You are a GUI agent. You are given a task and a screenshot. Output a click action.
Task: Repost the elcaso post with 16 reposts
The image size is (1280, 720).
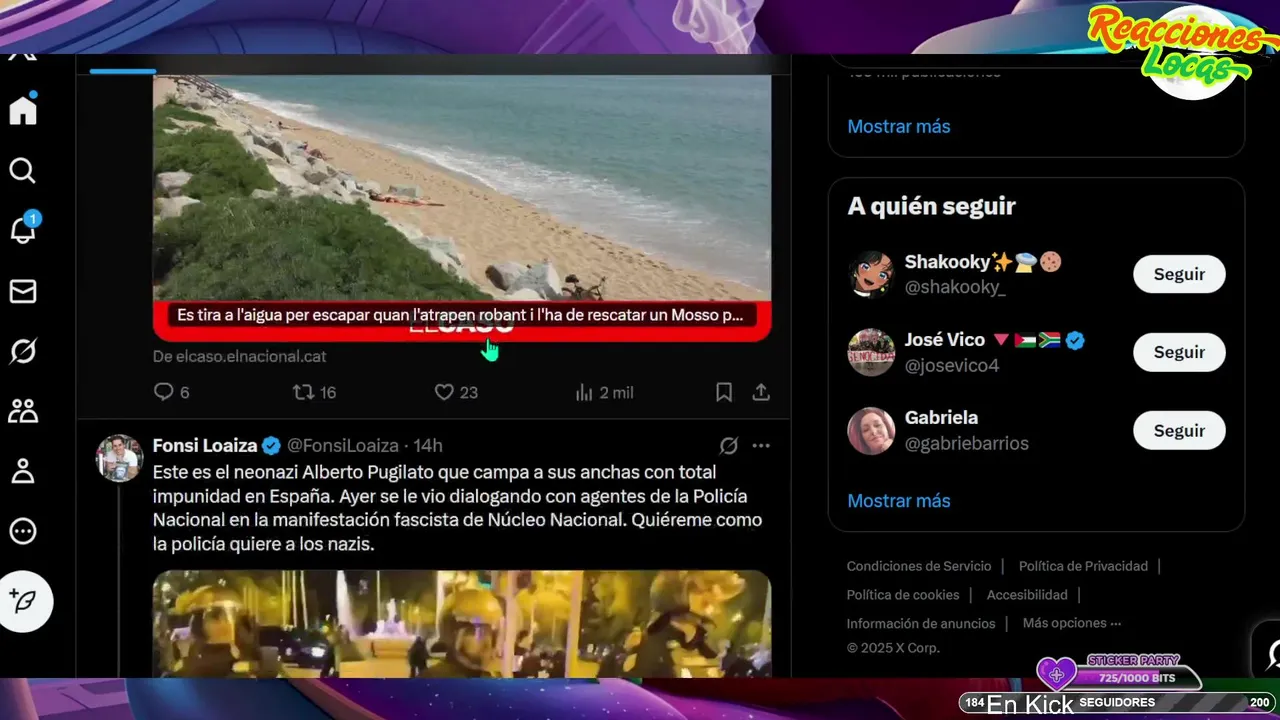tap(314, 392)
